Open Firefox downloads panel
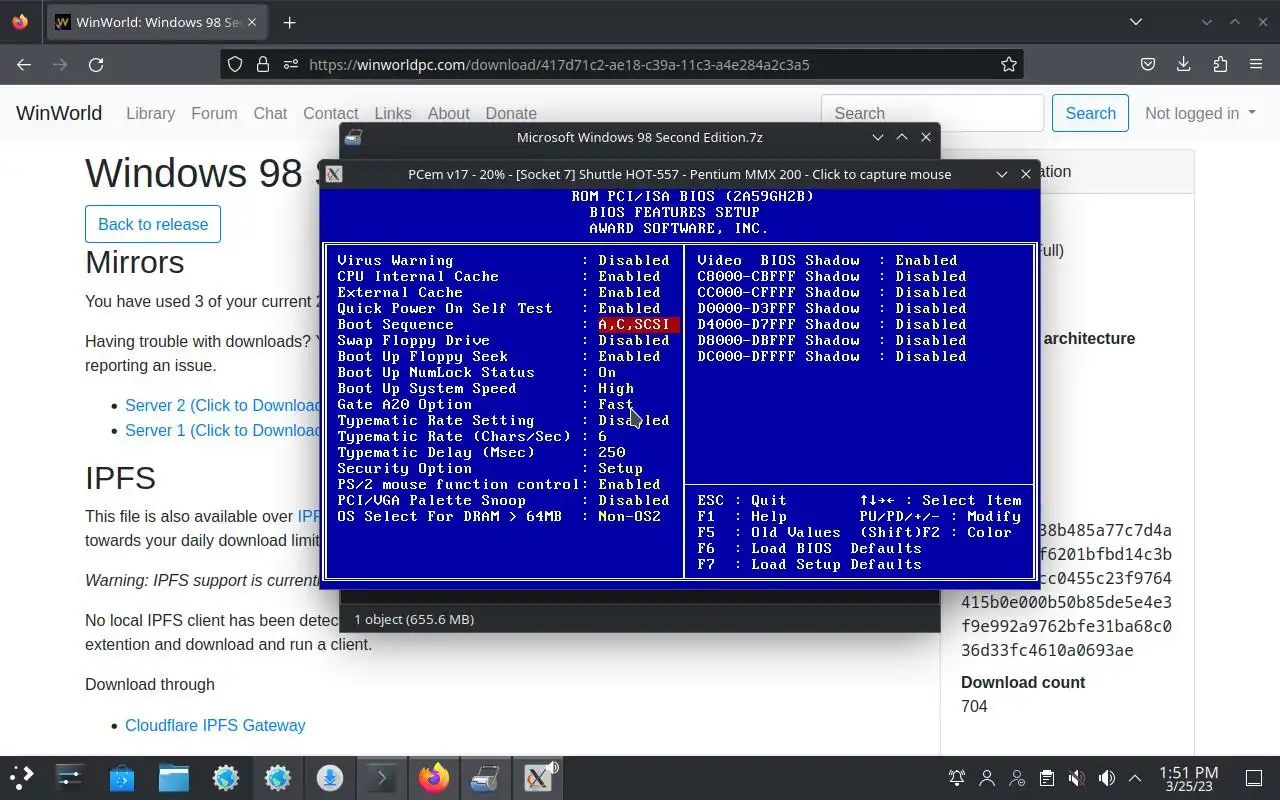The height and width of the screenshot is (800, 1280). [1184, 64]
